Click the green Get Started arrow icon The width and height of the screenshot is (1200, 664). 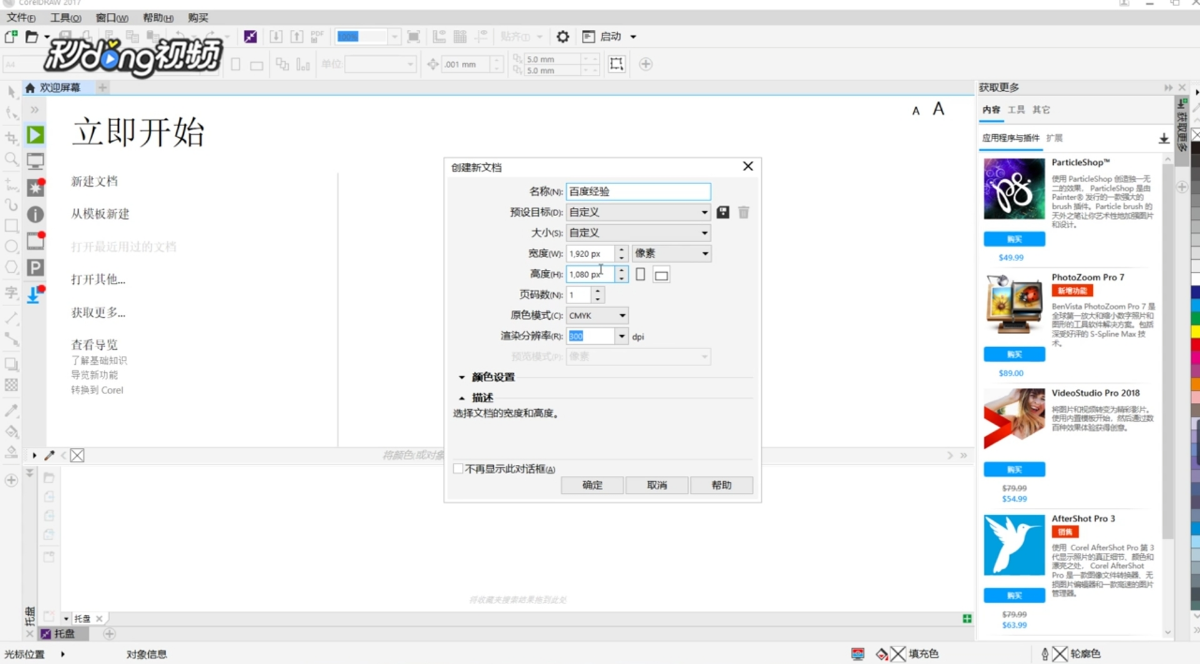tap(35, 134)
